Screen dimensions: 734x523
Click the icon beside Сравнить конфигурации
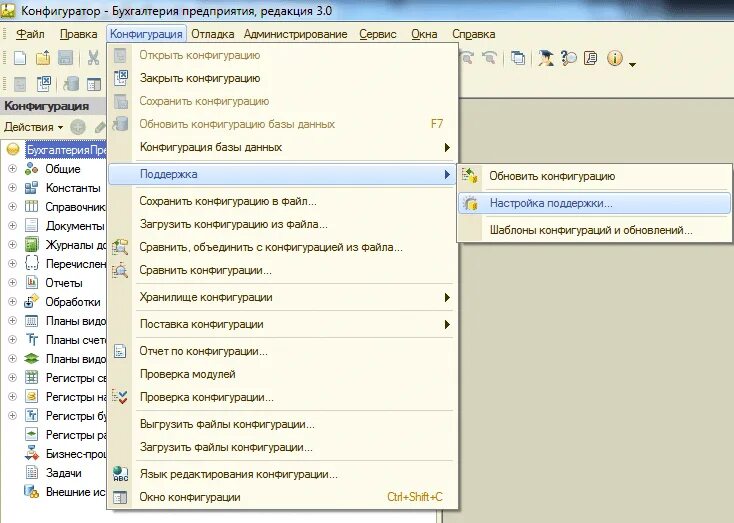(x=120, y=270)
